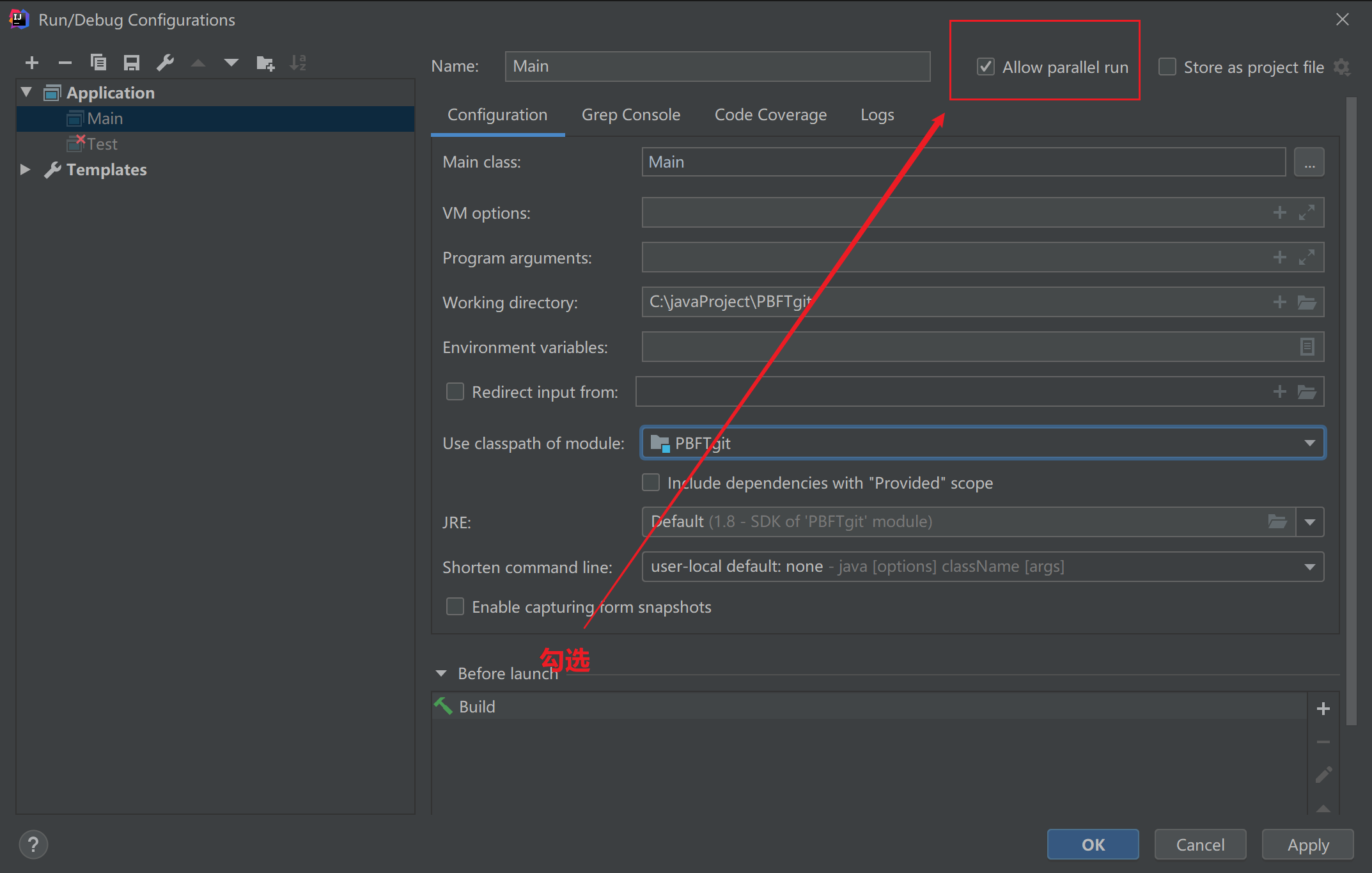The width and height of the screenshot is (1372, 873).
Task: Click the create new folder icon
Action: coord(265,63)
